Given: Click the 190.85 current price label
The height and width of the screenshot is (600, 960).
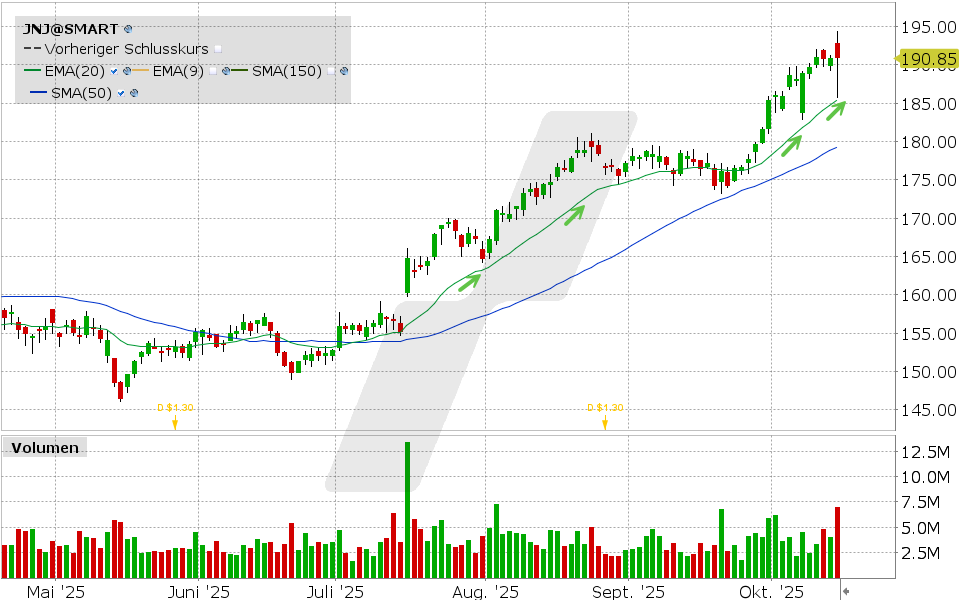Looking at the screenshot, I should (x=928, y=60).
